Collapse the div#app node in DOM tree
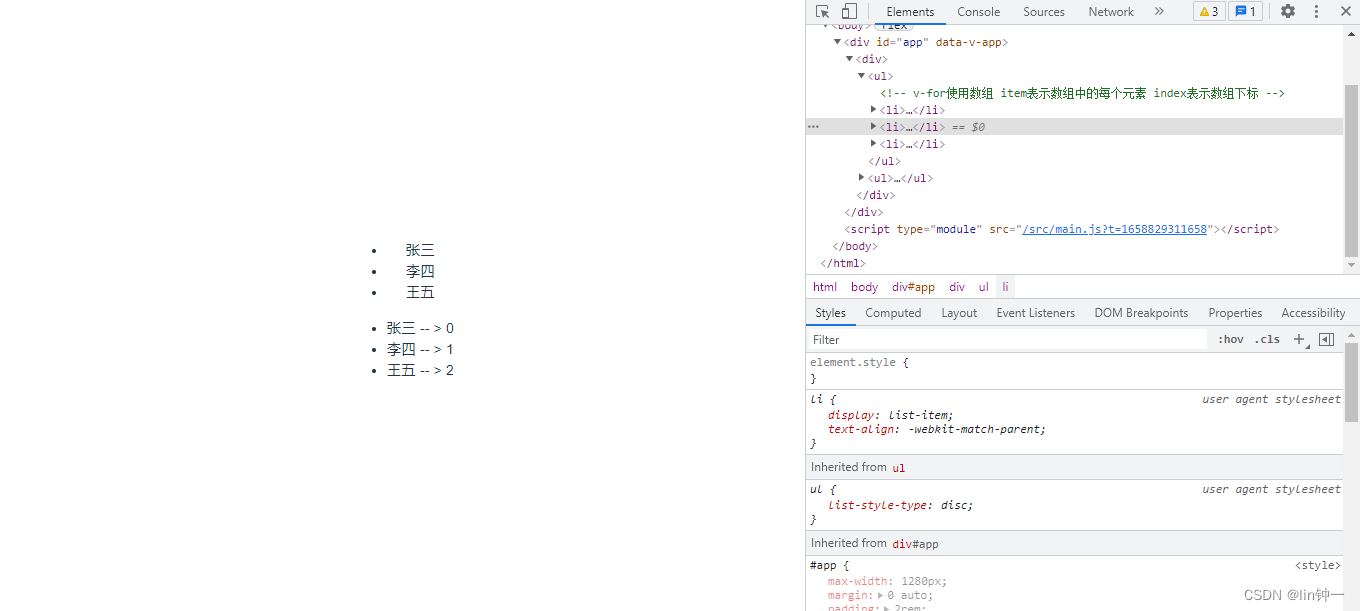 (838, 42)
